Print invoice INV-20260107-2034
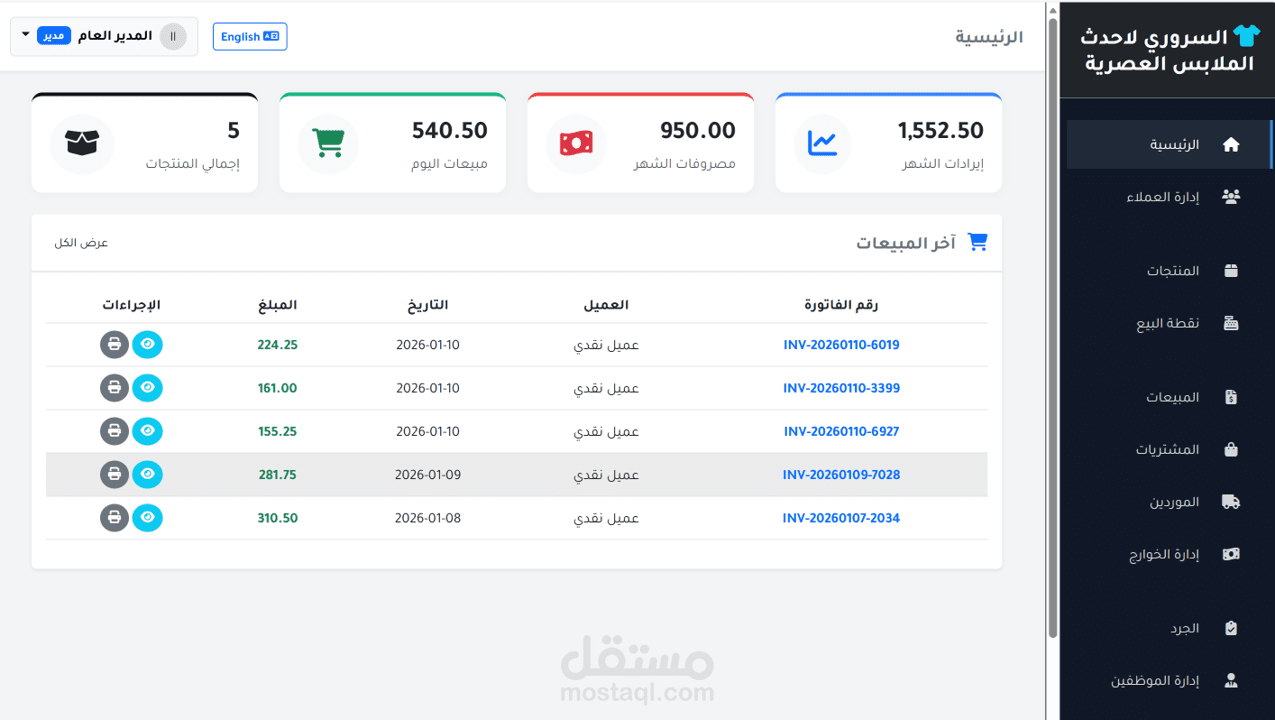The height and width of the screenshot is (720, 1275). pyautogui.click(x=115, y=518)
